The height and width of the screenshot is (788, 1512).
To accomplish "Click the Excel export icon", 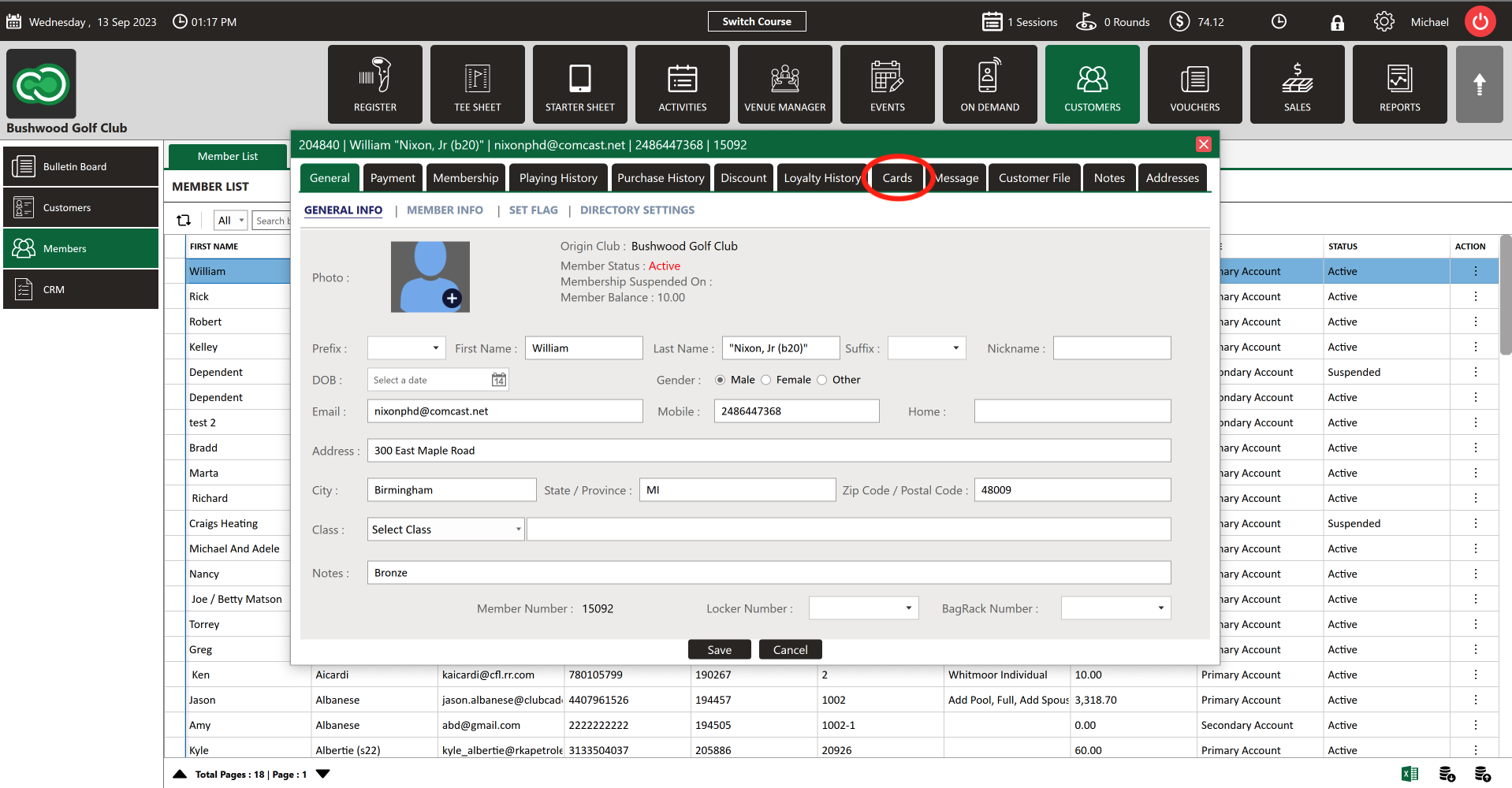I will point(1410,774).
